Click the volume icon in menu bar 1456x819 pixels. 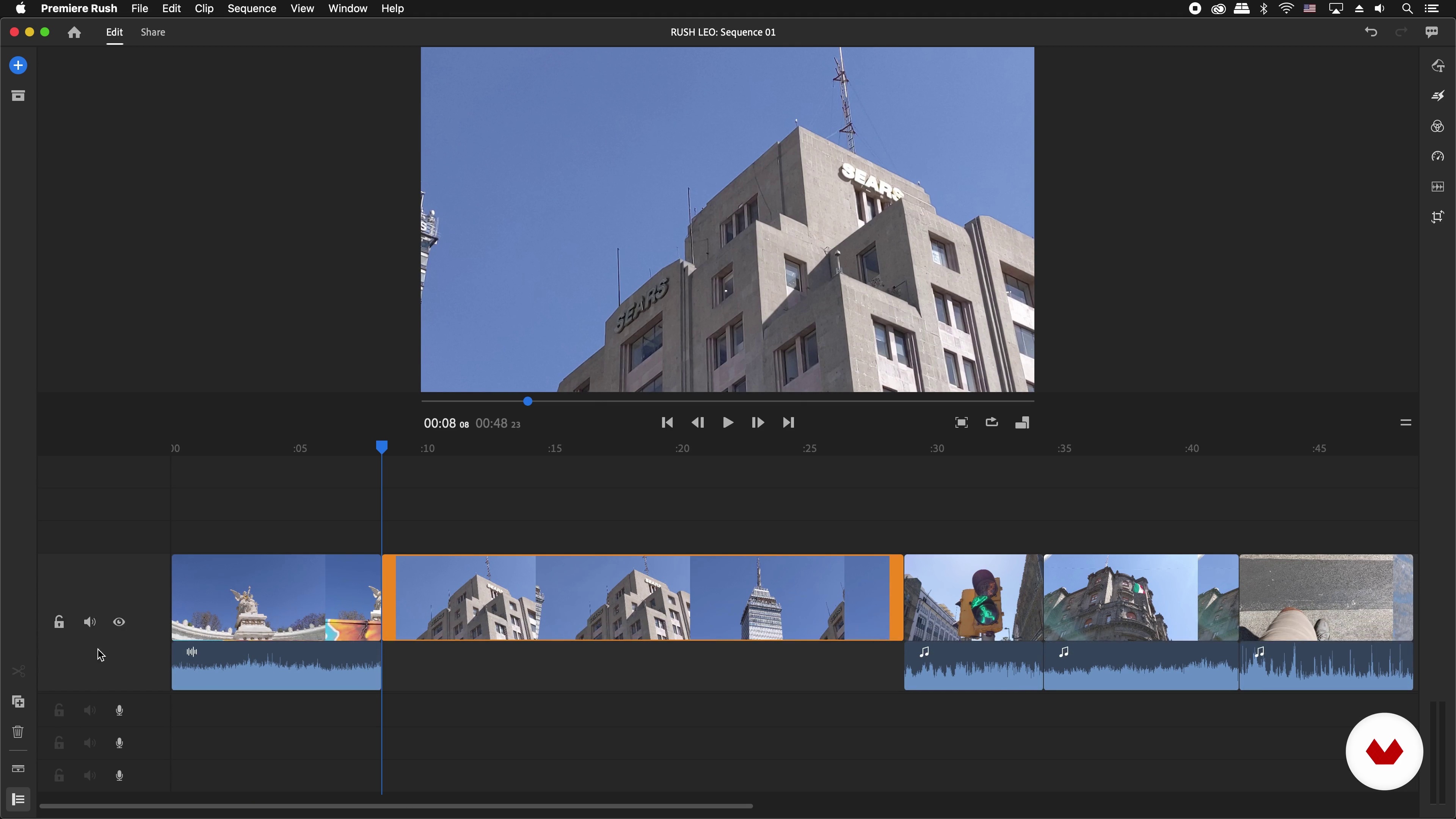pos(1380,8)
